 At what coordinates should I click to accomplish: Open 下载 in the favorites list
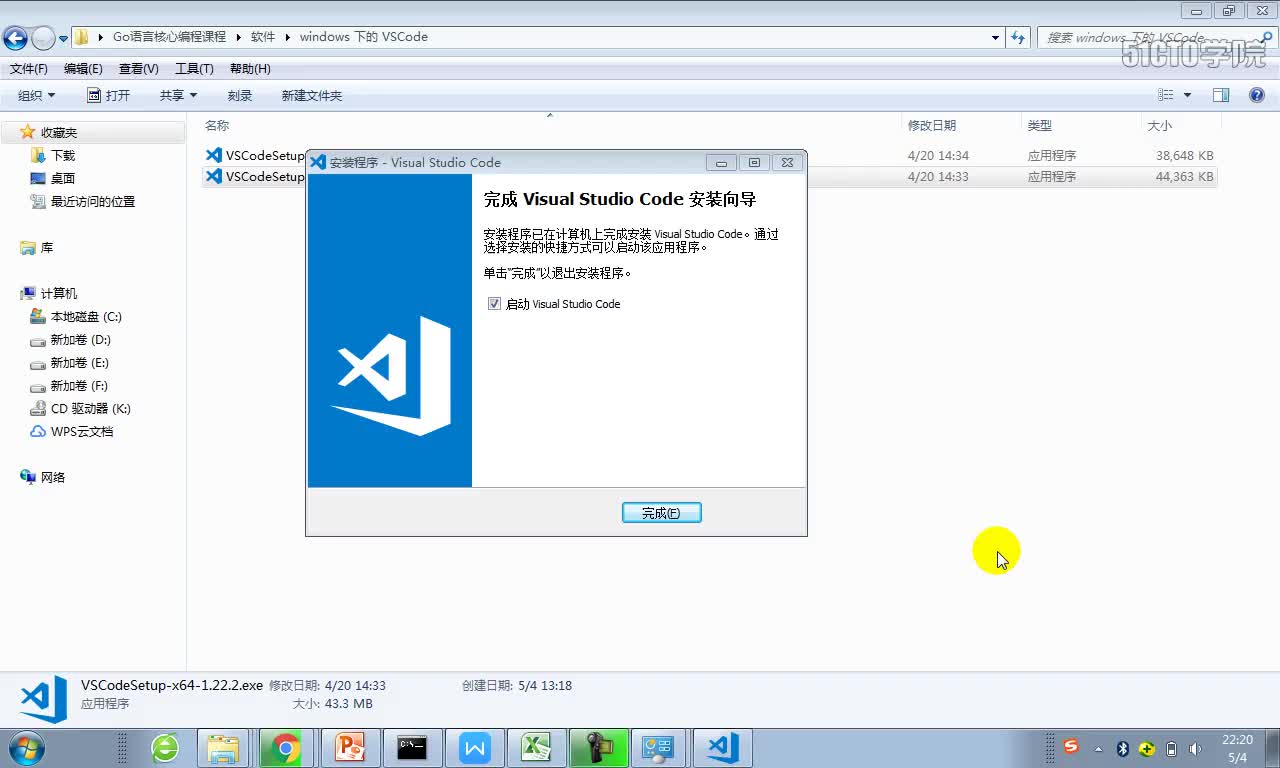click(x=63, y=155)
